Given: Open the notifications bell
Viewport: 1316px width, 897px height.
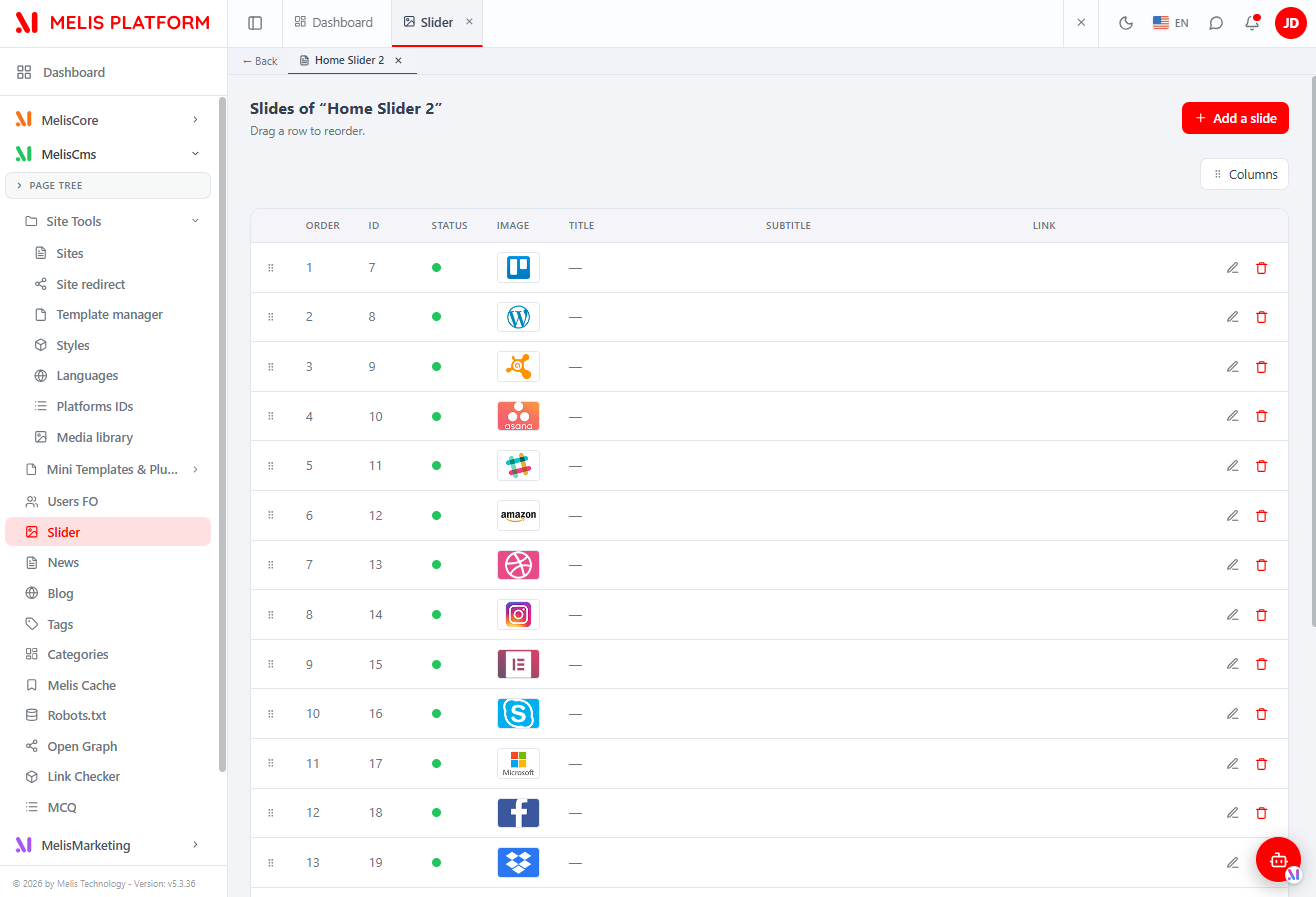Looking at the screenshot, I should pyautogui.click(x=1252, y=23).
